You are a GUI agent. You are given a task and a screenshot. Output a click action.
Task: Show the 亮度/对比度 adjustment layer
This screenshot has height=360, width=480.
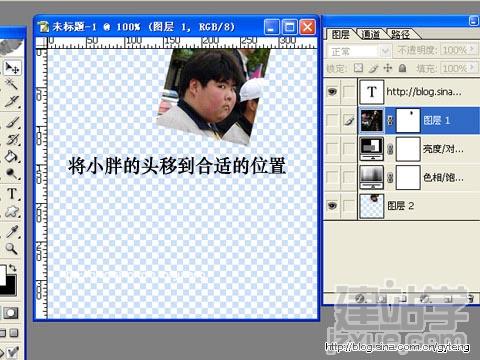[332, 149]
